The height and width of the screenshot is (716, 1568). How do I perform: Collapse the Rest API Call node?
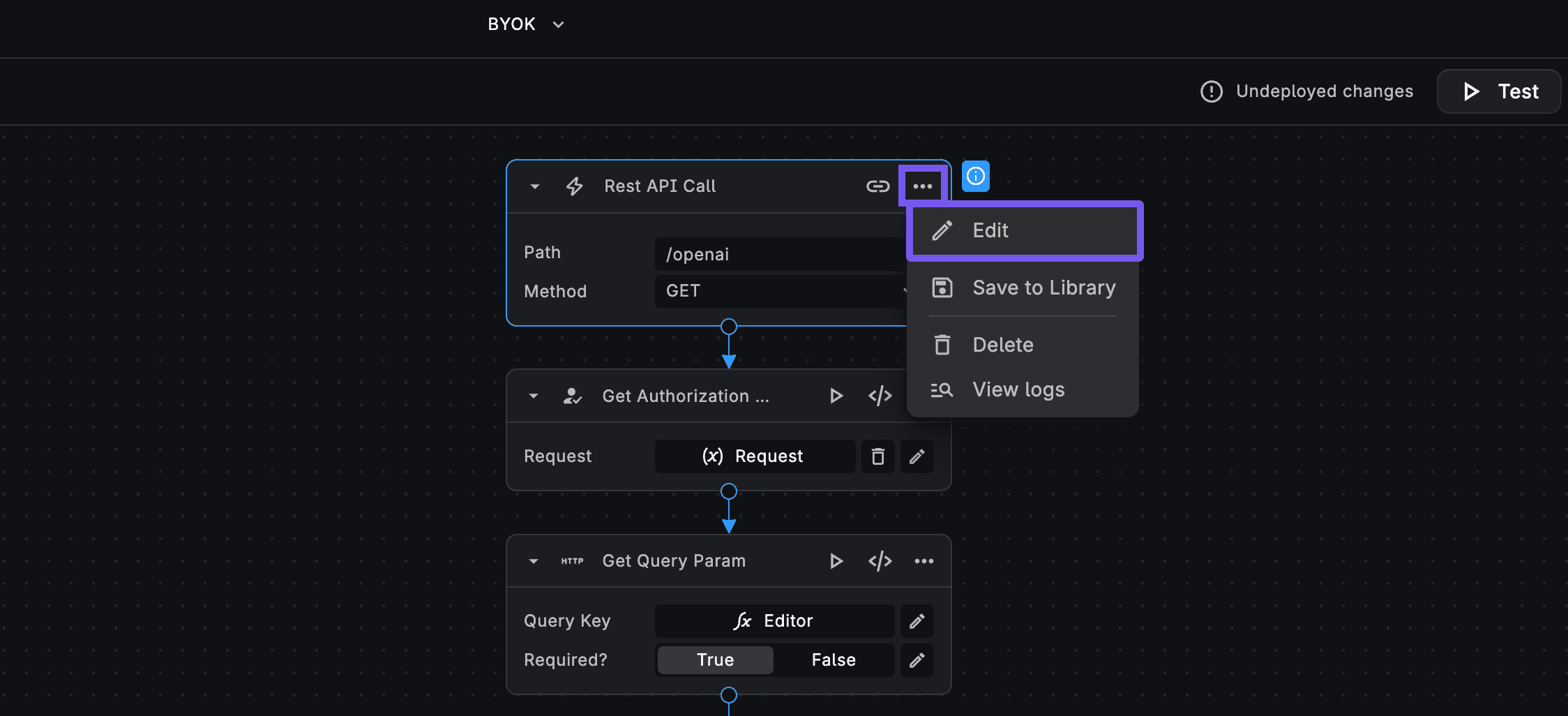point(534,186)
